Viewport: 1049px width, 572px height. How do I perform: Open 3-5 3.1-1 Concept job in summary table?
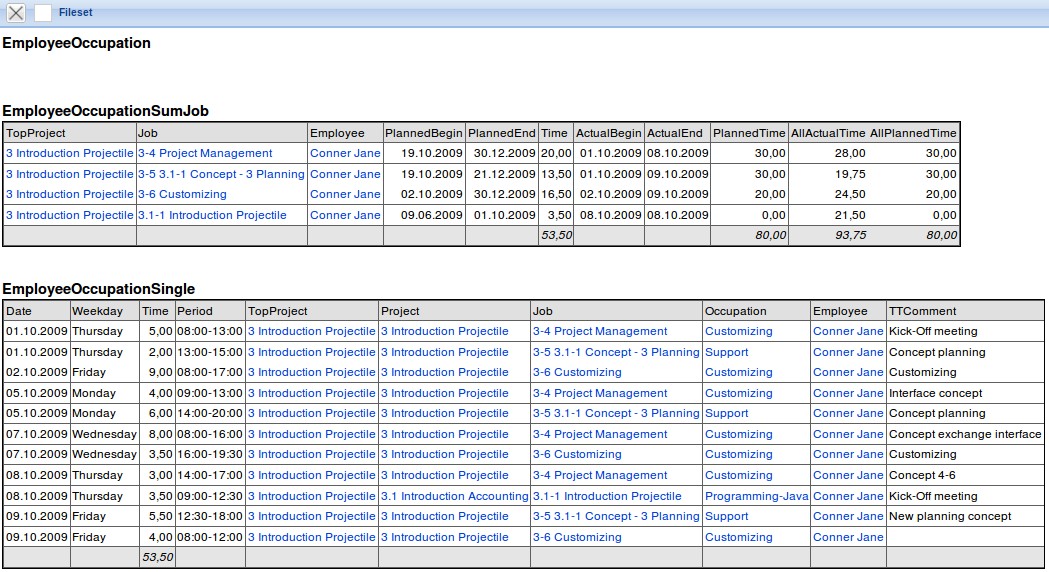pyautogui.click(x=220, y=174)
